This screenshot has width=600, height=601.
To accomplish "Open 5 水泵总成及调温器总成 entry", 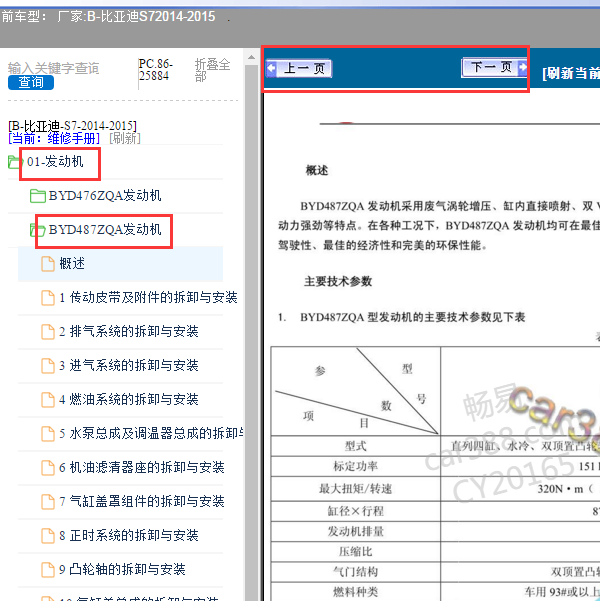I will (x=151, y=434).
